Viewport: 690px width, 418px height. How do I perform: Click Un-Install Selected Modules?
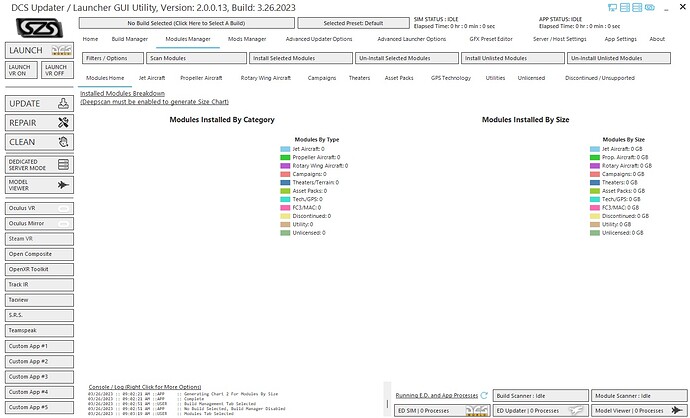pyautogui.click(x=407, y=58)
